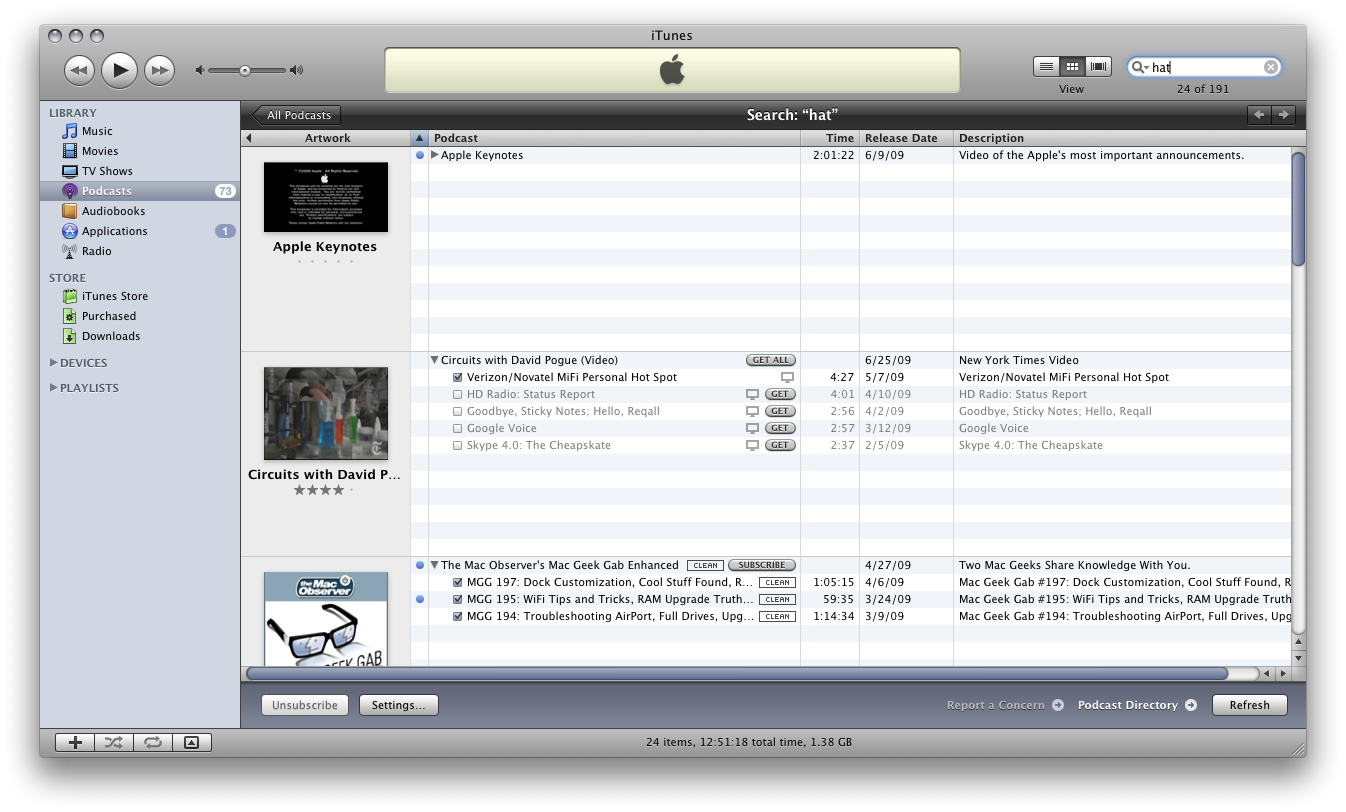Image resolution: width=1346 pixels, height=812 pixels.
Task: Switch to Cover Flow view
Action: tap(1099, 67)
